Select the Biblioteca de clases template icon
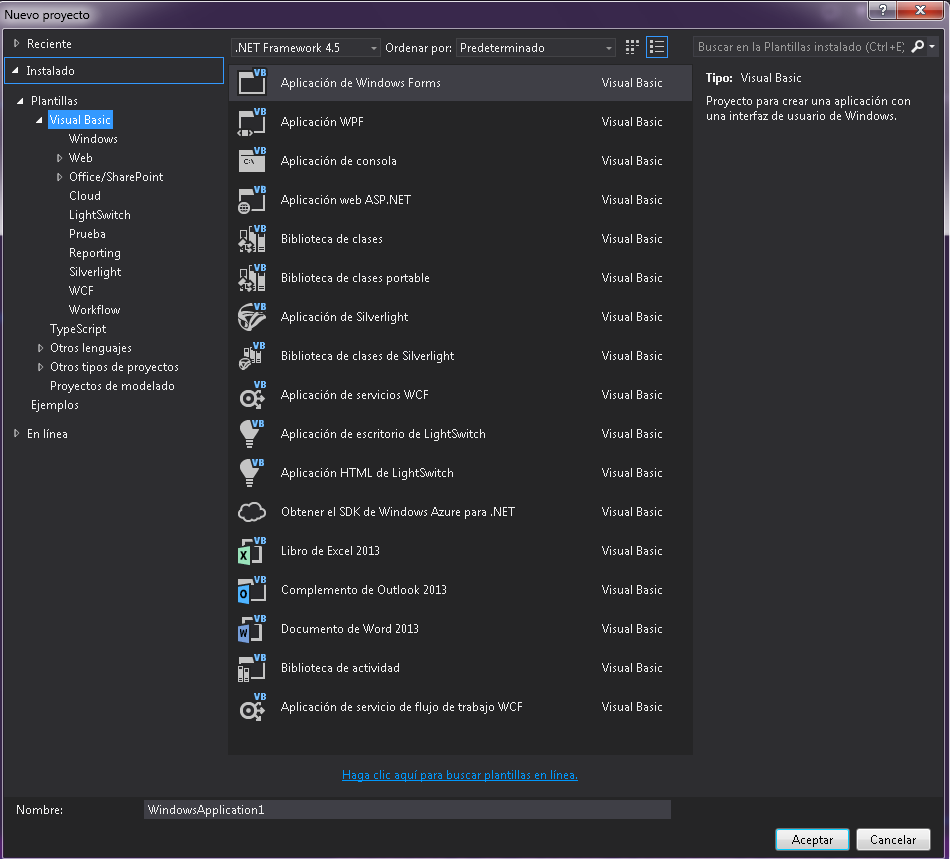Screen dimensions: 950x859 tap(251, 239)
